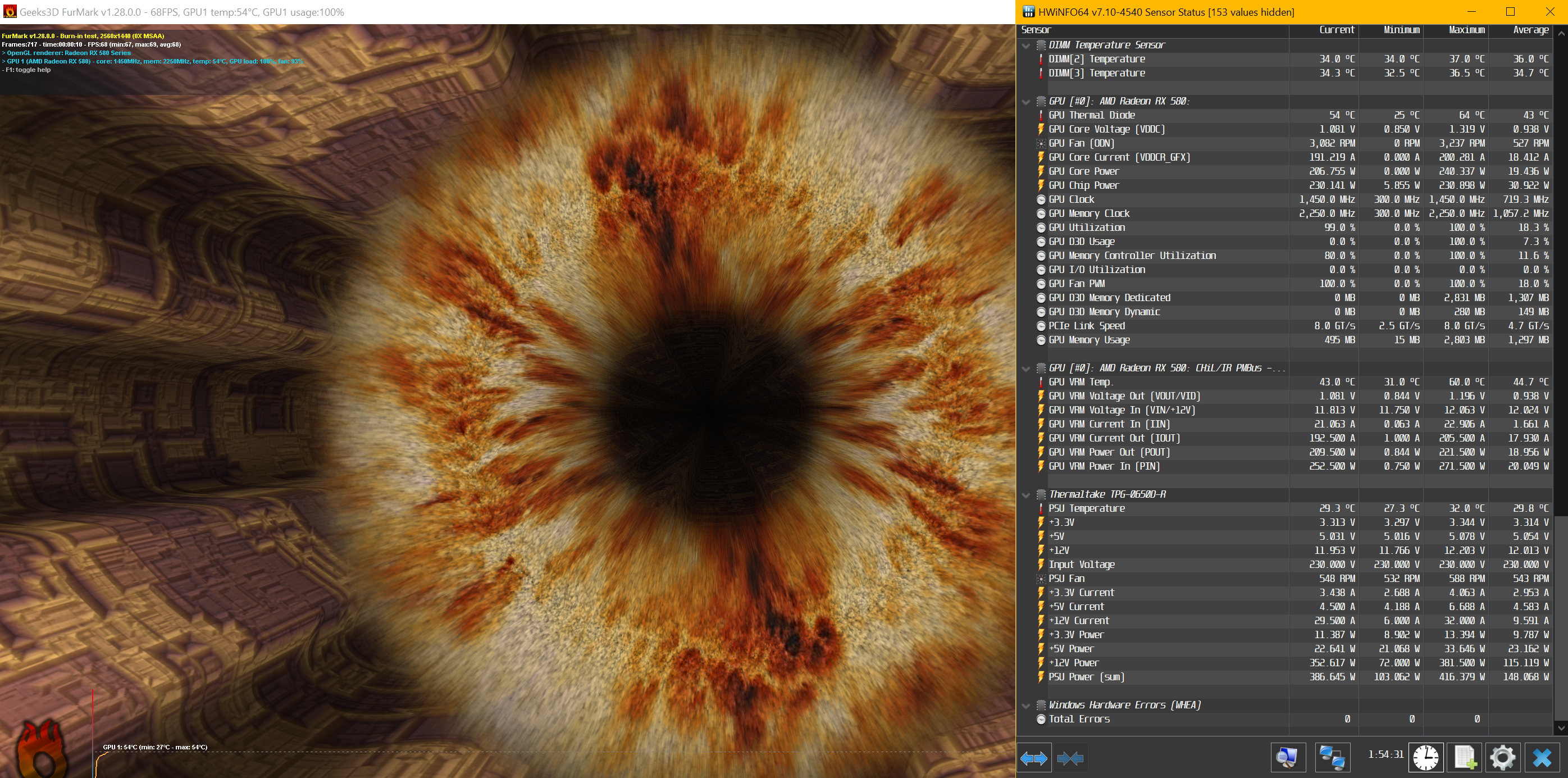Screen dimensions: 1568x778
Task: Click the expand columns arrows button
Action: pos(1034,758)
